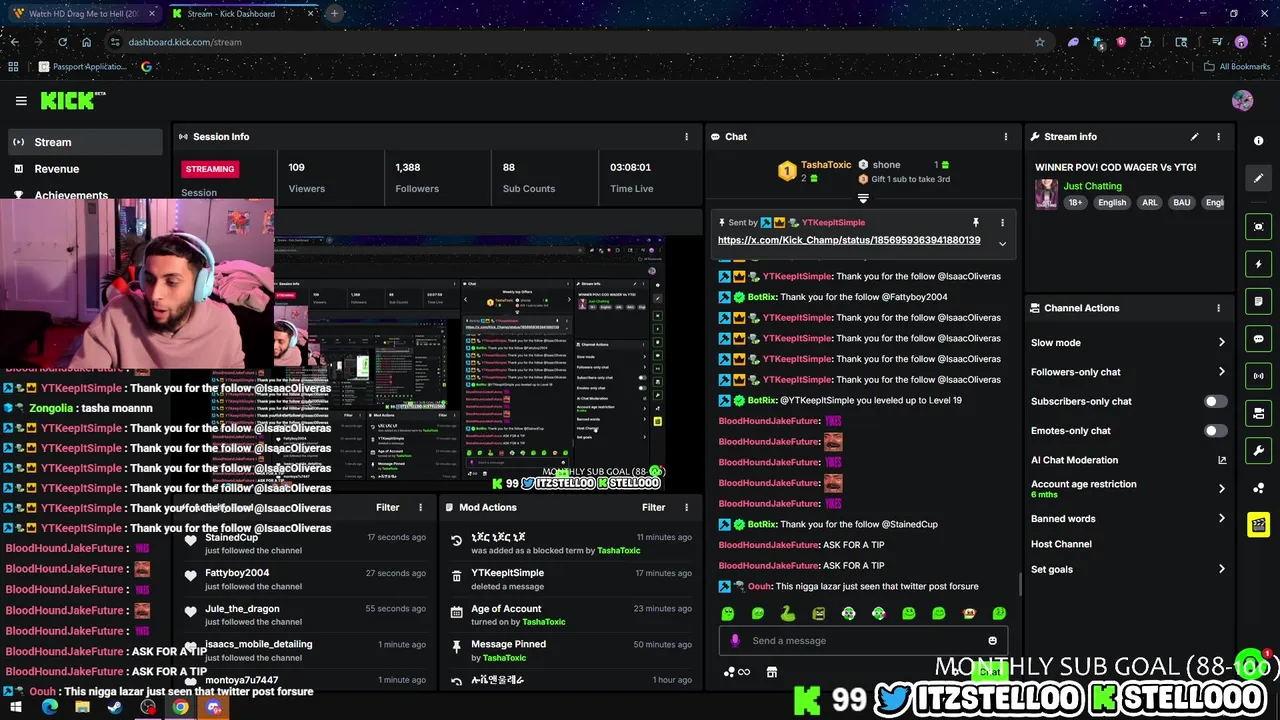Screen dimensions: 1280x720
Task: Open Filter dropdown in activity feed panel
Action: [387, 508]
